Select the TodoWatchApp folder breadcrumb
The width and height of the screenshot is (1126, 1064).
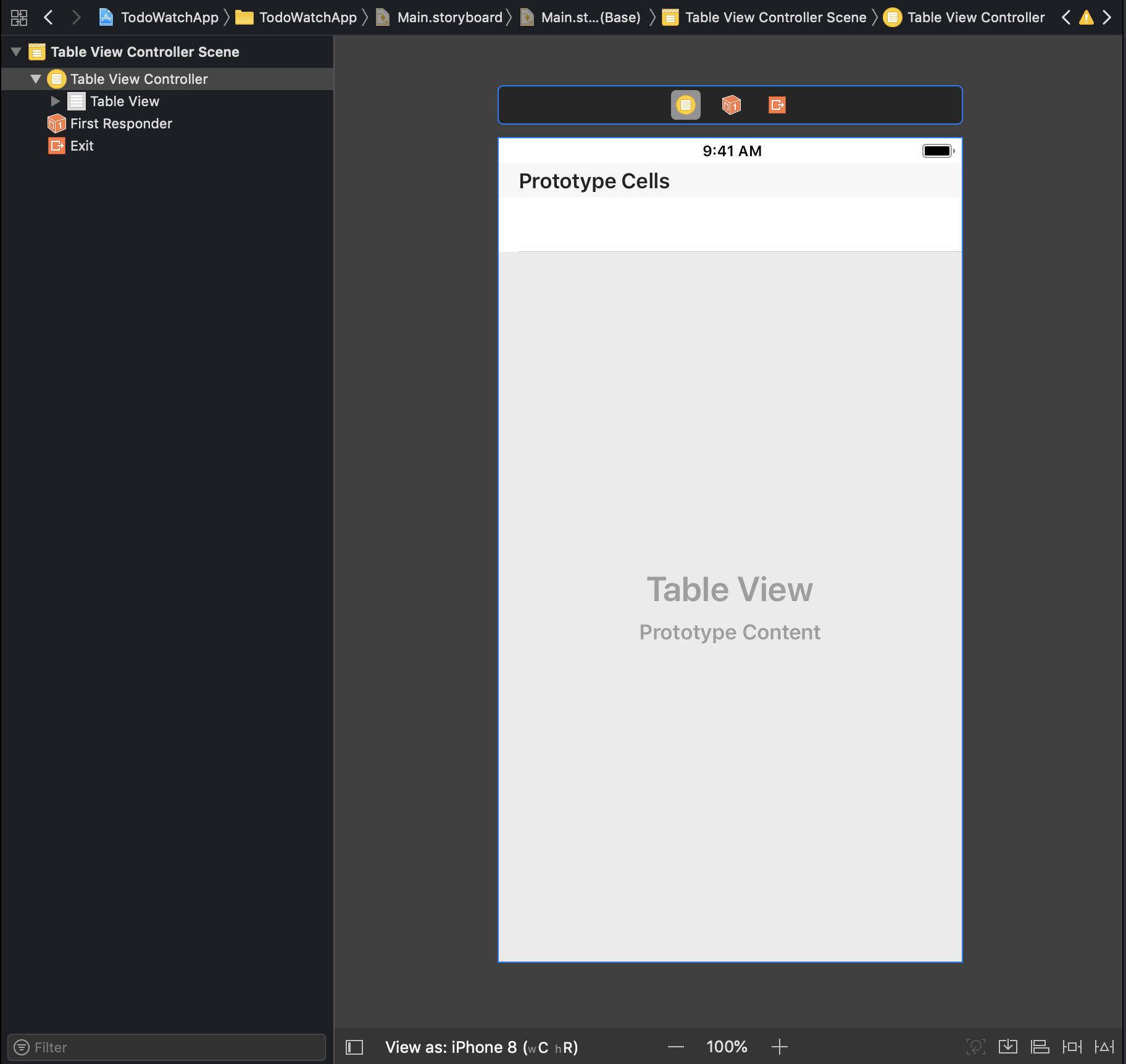(296, 17)
